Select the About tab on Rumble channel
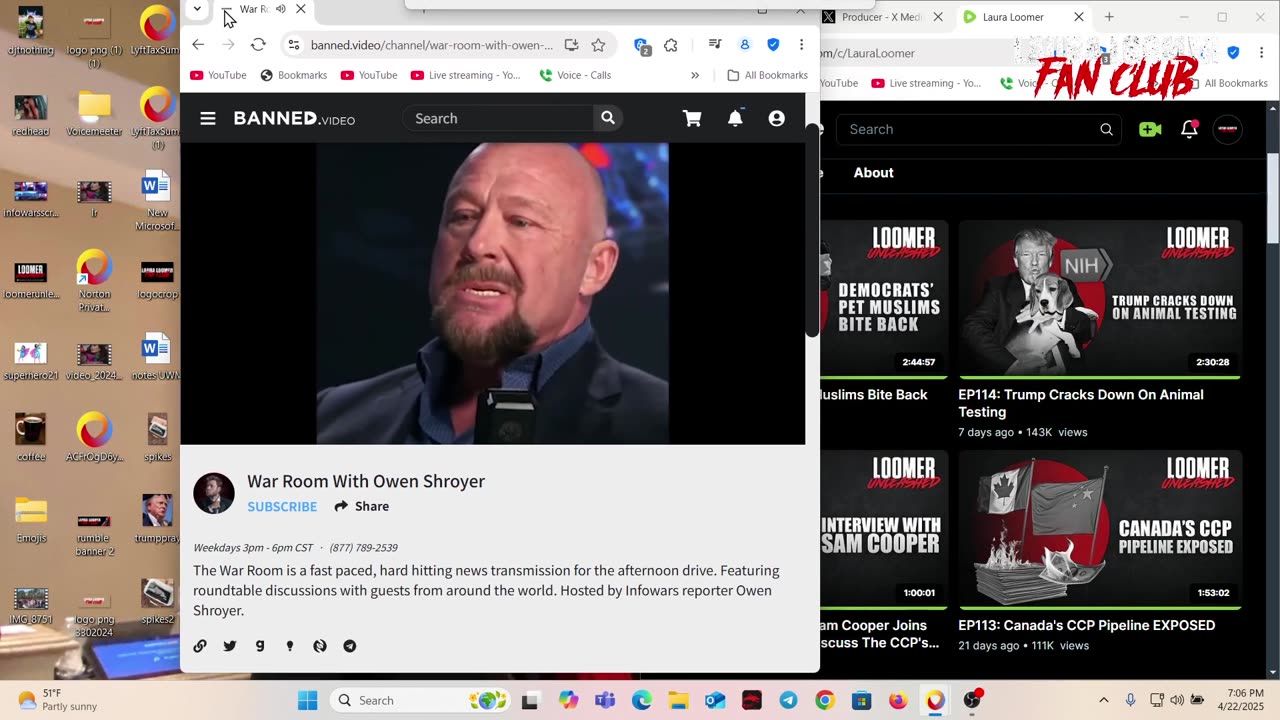The image size is (1280, 720). 873,173
